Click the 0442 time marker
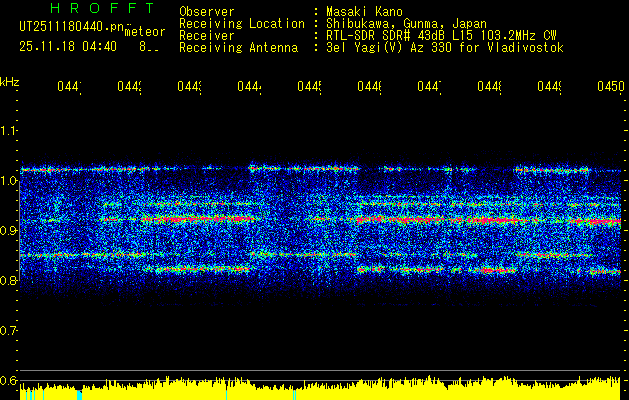This screenshot has width=629, height=400. [129, 86]
